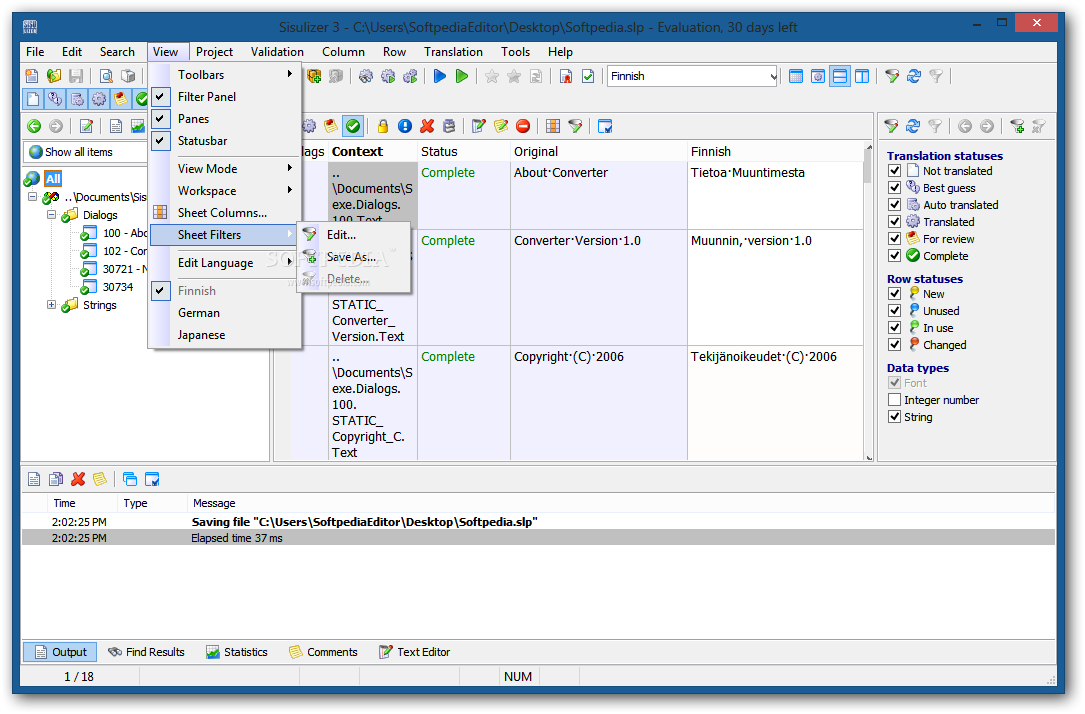
Task: Click the Tietoa·Muuntimesta translation cell
Action: click(775, 195)
